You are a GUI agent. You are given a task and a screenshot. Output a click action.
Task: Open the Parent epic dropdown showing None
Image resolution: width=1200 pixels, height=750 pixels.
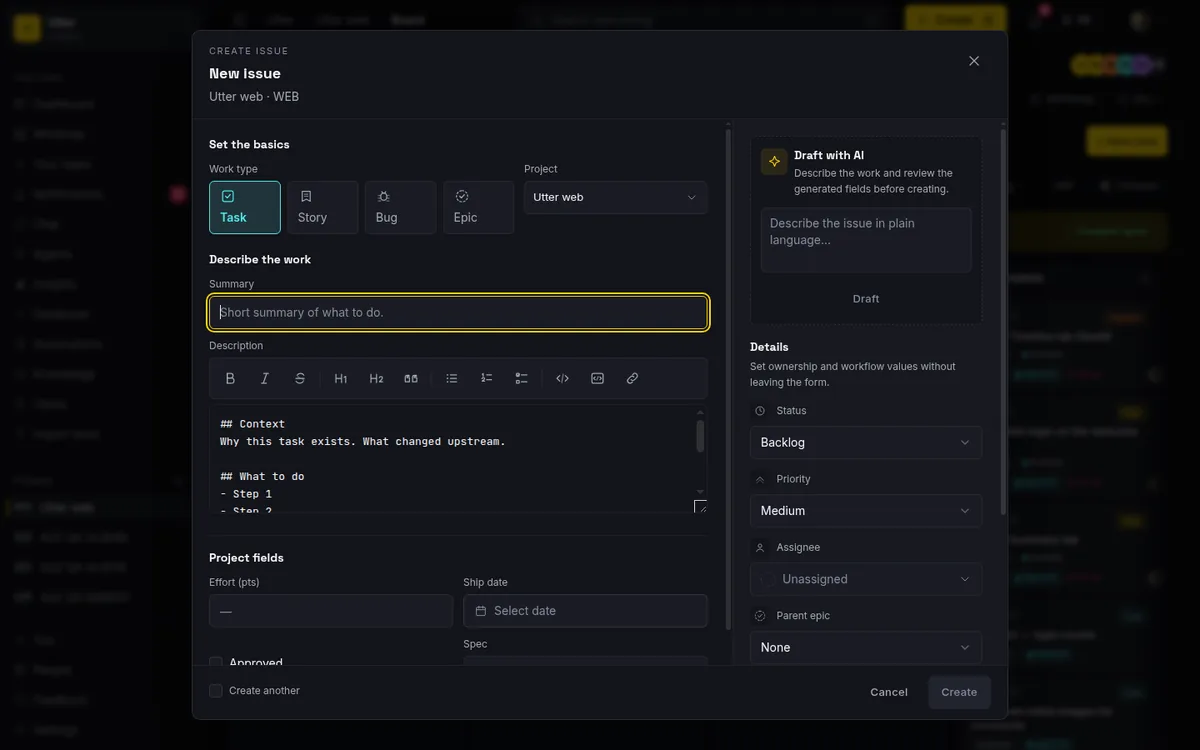point(866,647)
